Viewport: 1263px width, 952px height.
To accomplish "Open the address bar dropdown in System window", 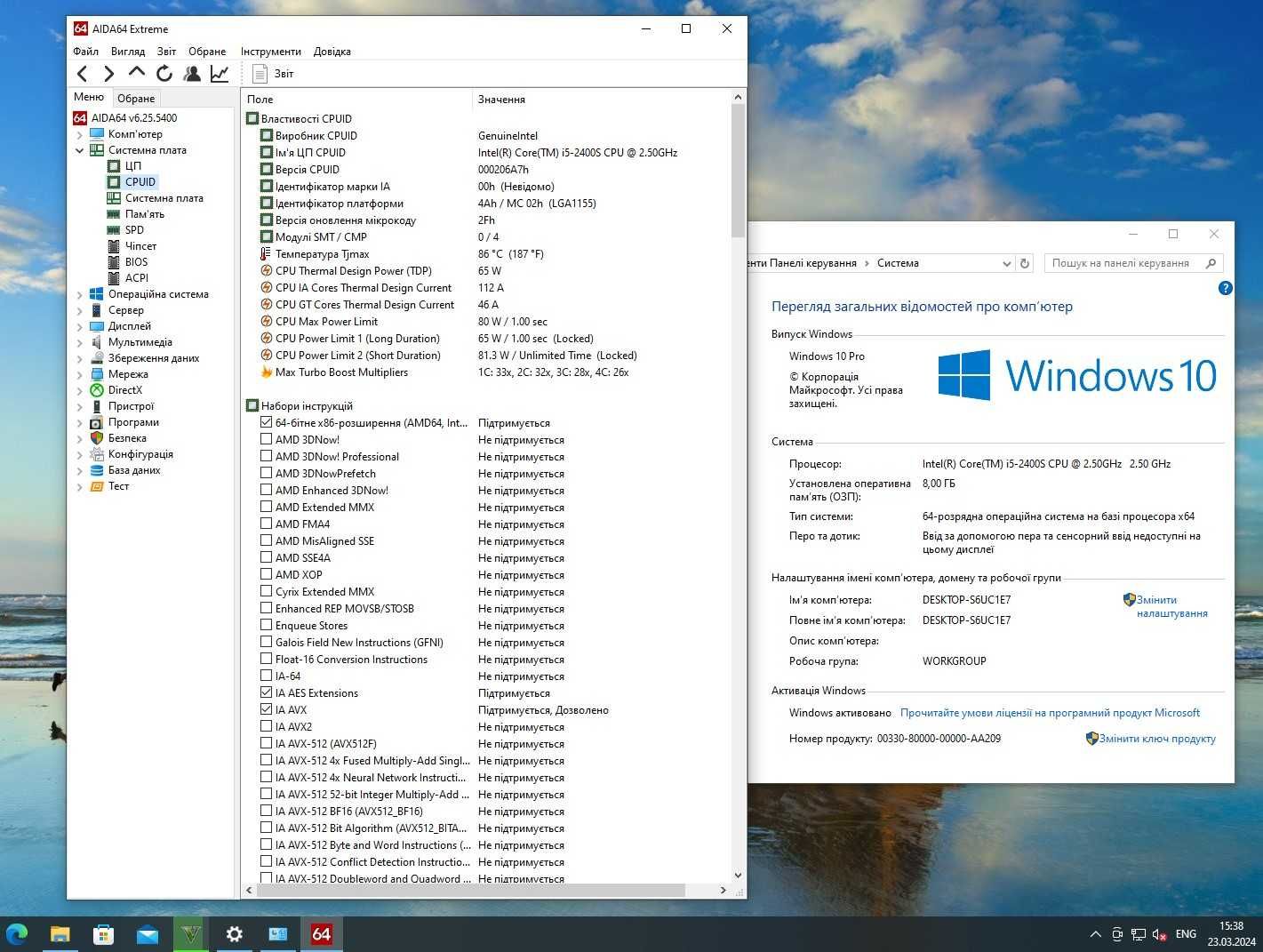I will [x=1006, y=264].
